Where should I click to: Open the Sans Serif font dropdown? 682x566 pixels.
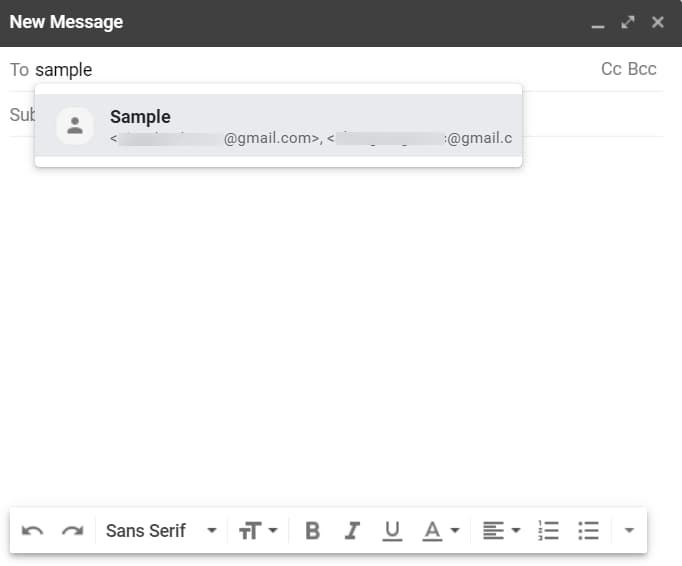(x=161, y=531)
